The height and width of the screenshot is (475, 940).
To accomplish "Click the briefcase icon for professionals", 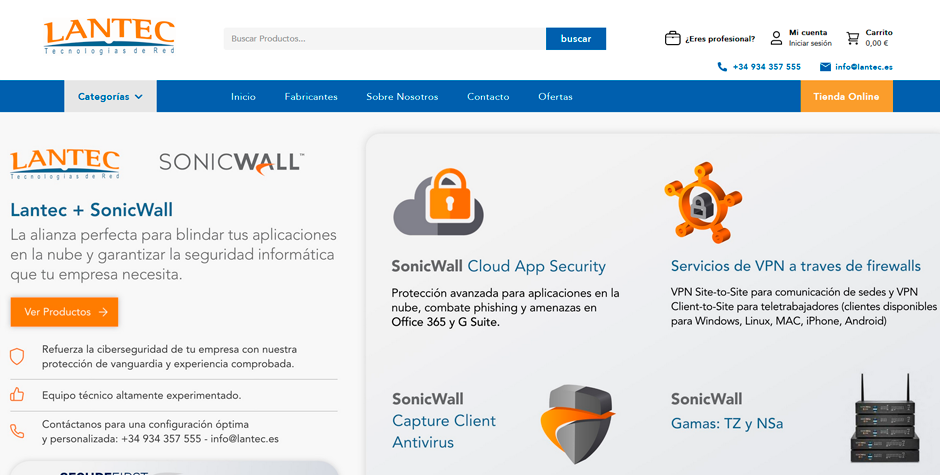I will 673,38.
